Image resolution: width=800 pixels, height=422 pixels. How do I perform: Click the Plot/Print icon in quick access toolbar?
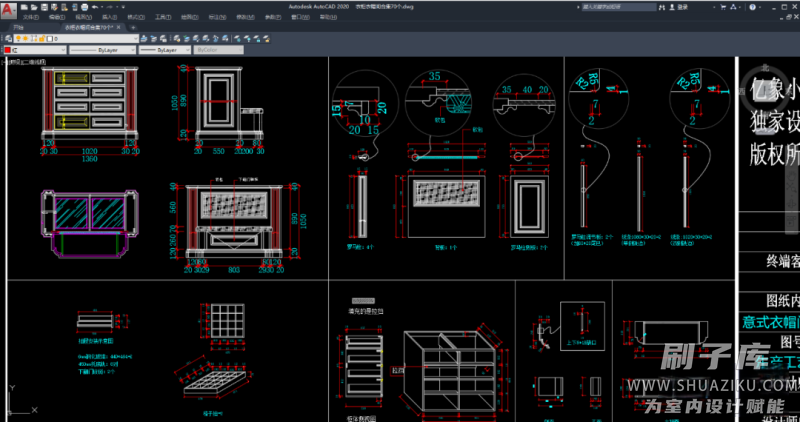click(x=84, y=6)
